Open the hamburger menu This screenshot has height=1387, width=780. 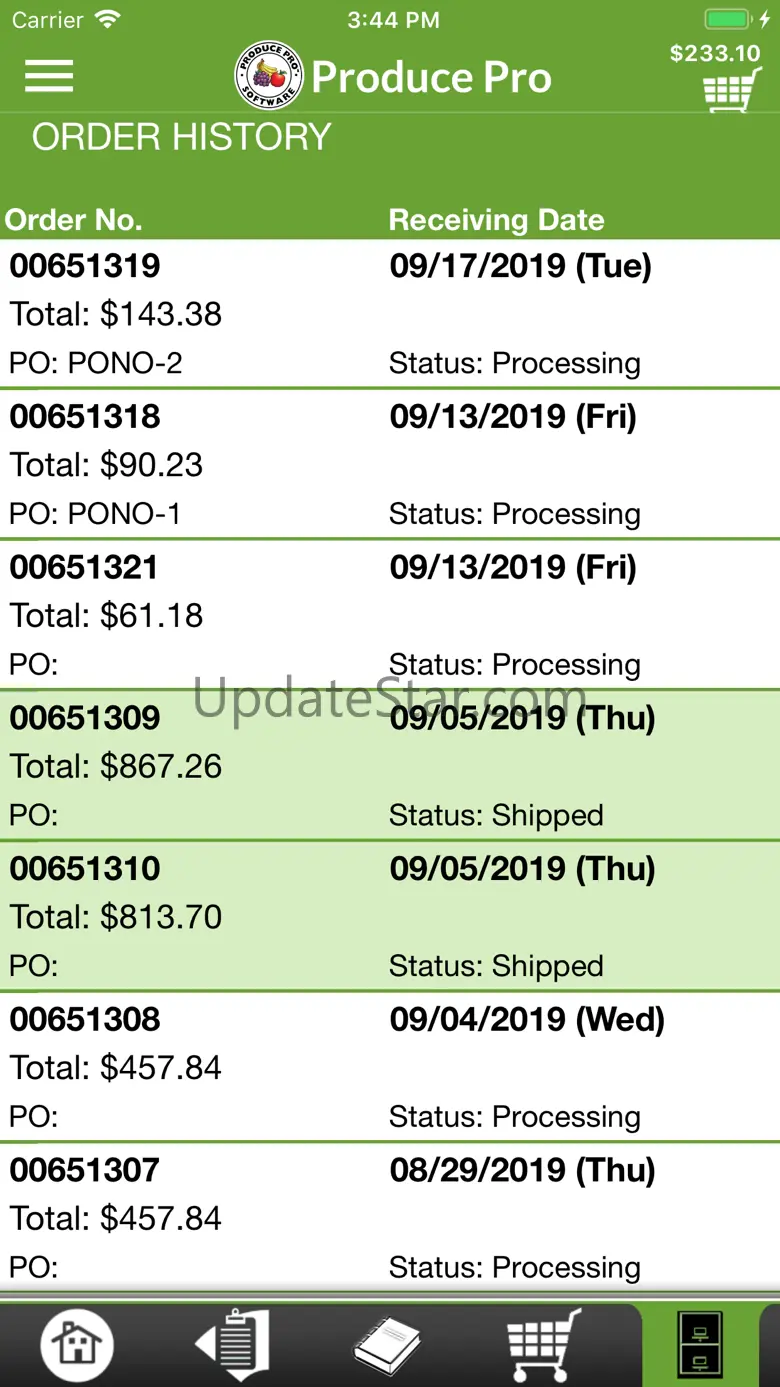(49, 76)
